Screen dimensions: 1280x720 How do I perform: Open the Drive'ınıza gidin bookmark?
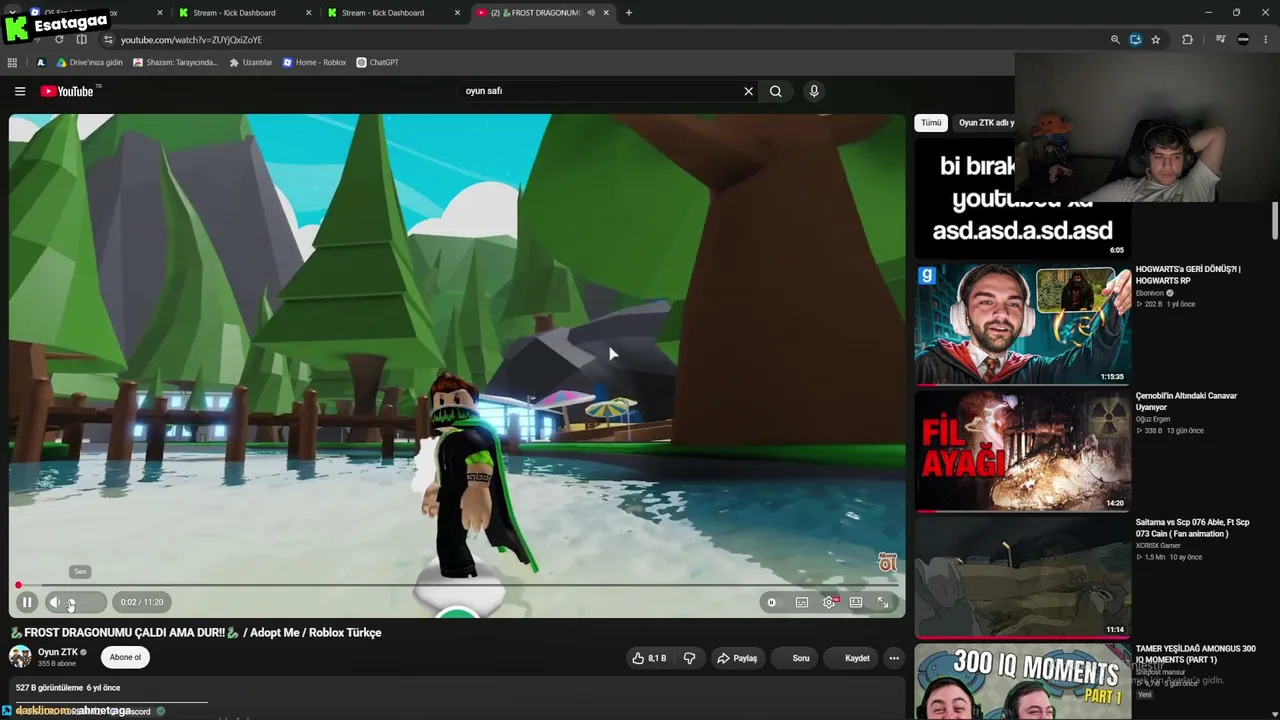[x=89, y=62]
